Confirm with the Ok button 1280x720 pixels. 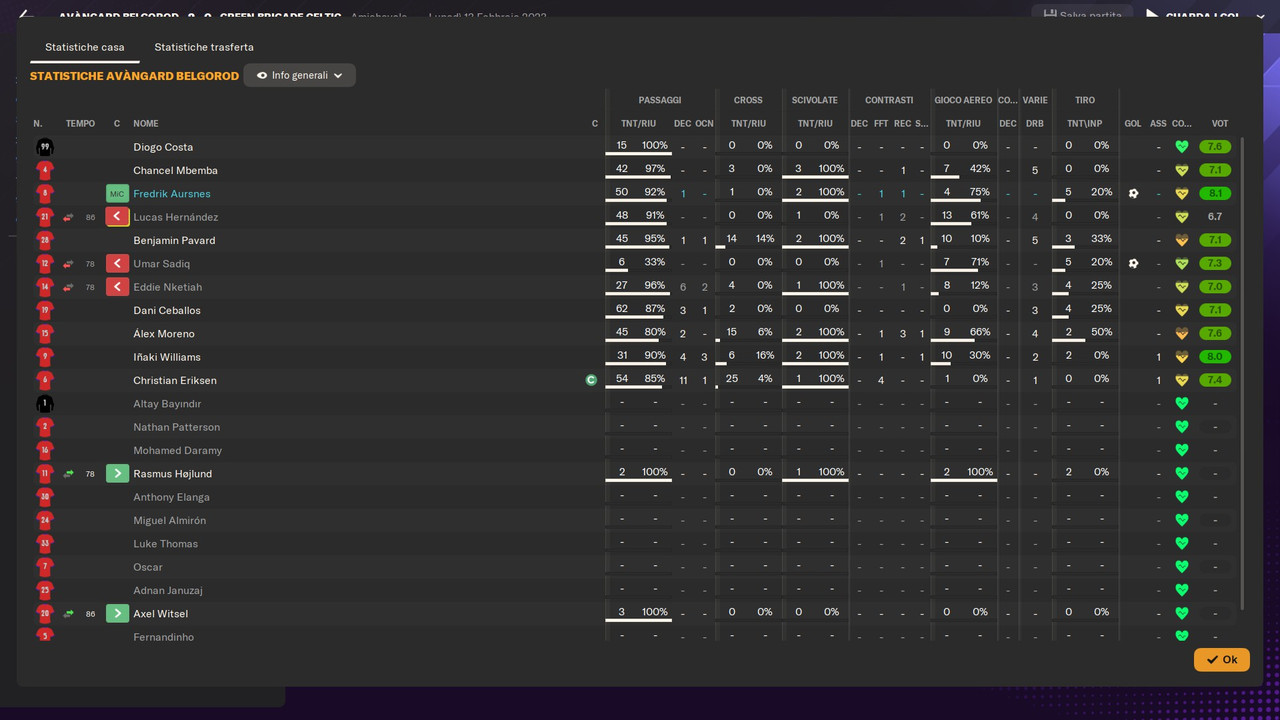pyautogui.click(x=1221, y=660)
